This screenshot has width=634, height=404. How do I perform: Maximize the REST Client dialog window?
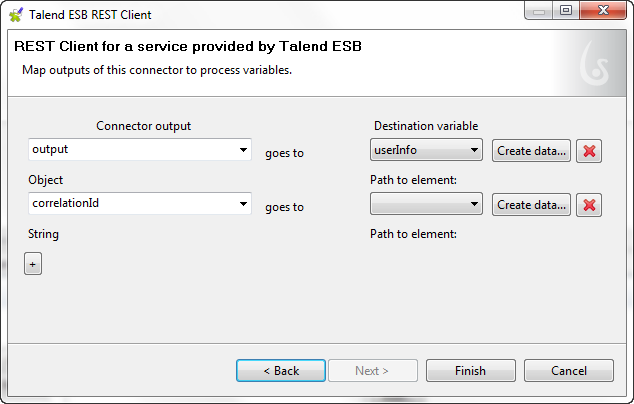tap(566, 12)
